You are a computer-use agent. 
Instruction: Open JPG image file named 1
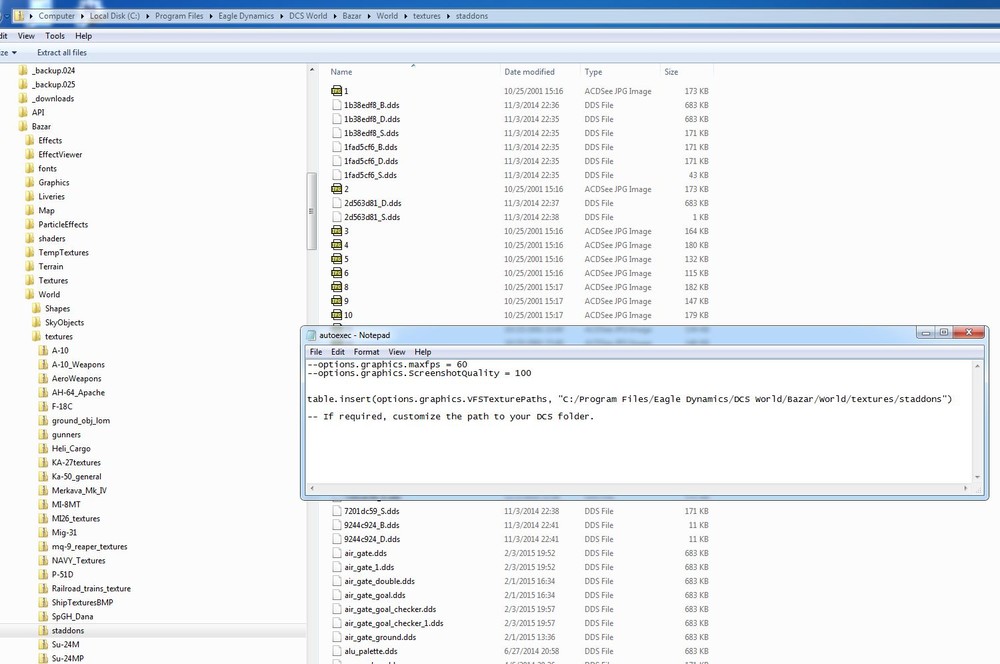346,91
